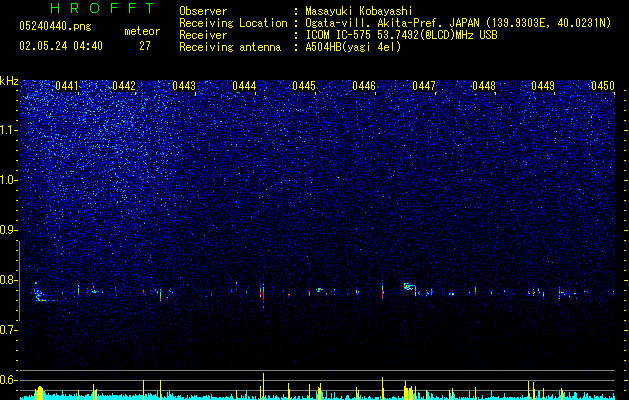The image size is (629, 400).
Task: Click the 1.0 kHz axis label
Action: pos(9,180)
